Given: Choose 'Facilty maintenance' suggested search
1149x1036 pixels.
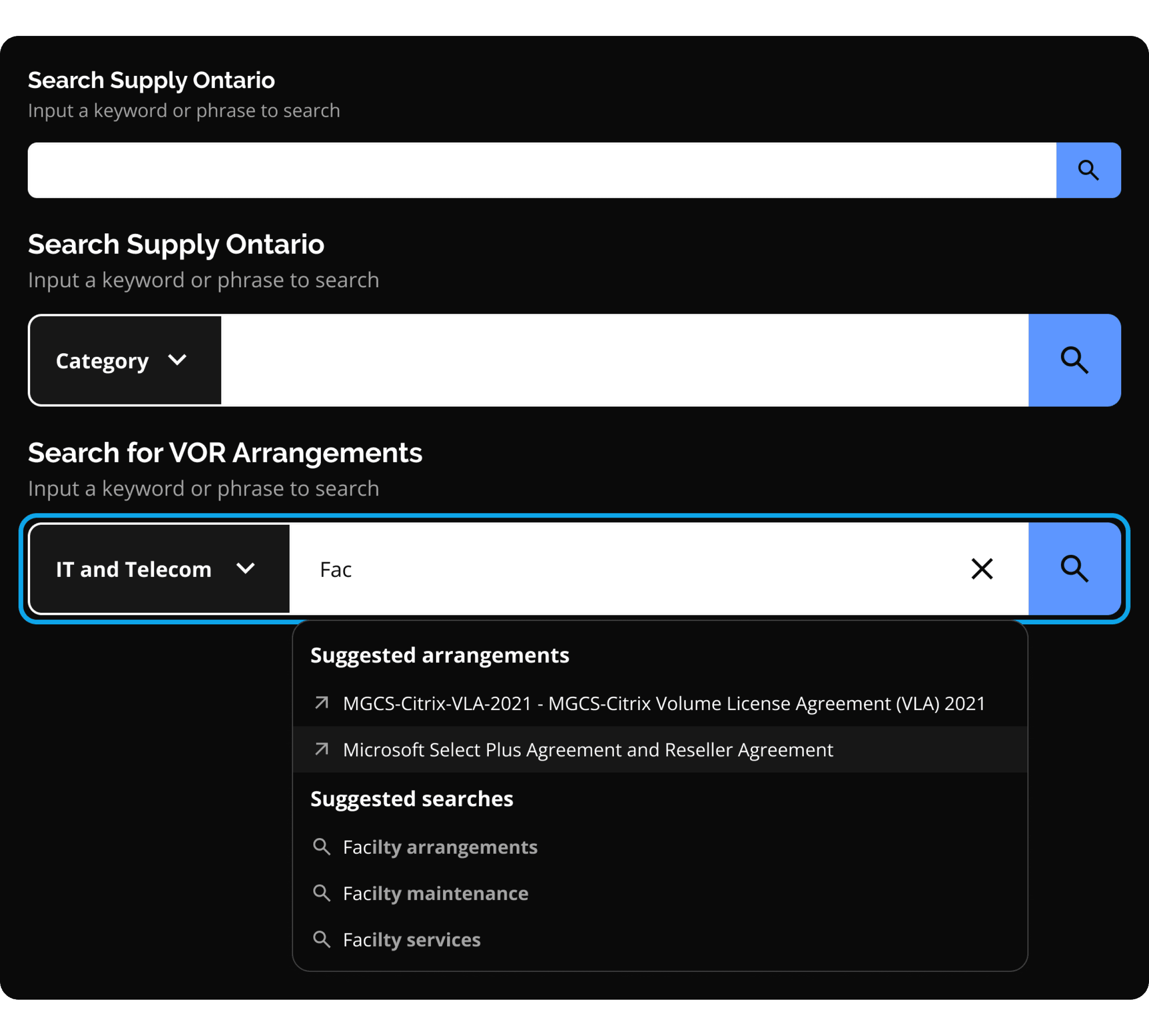Looking at the screenshot, I should pos(435,893).
